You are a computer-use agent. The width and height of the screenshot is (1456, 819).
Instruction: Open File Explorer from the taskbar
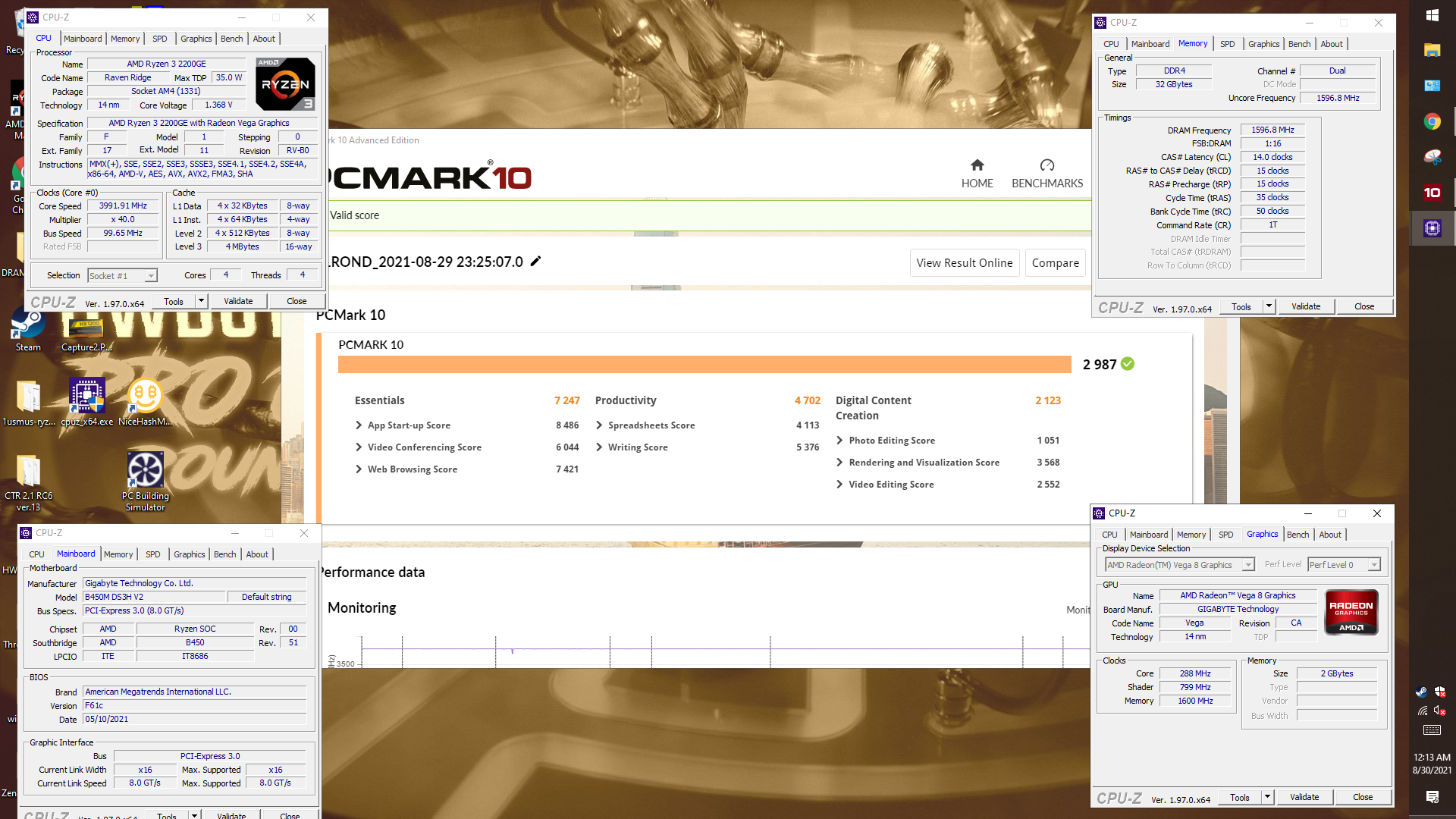point(1432,50)
